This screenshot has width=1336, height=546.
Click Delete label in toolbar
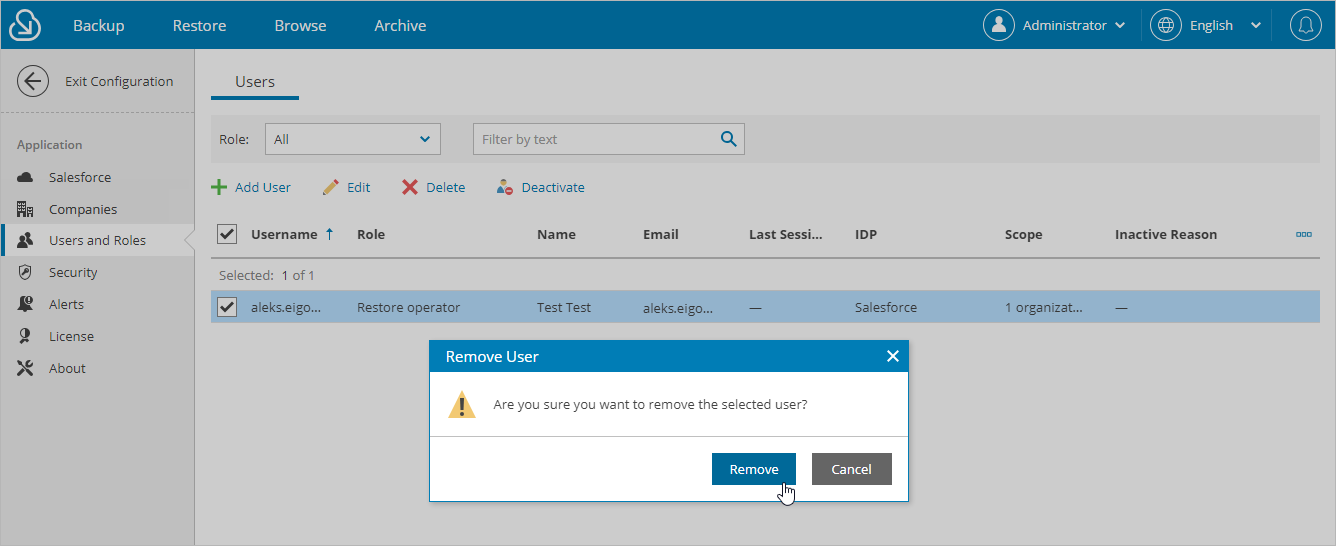(x=445, y=187)
